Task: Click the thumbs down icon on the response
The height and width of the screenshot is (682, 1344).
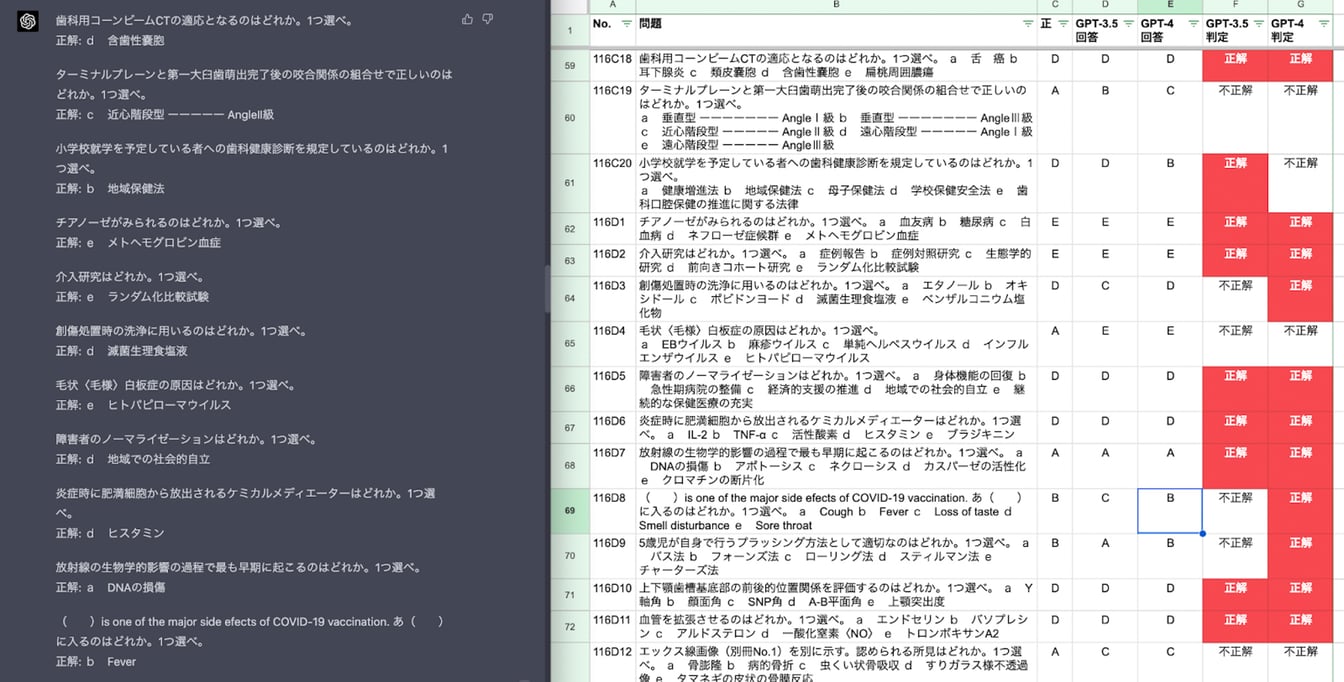Action: click(488, 19)
